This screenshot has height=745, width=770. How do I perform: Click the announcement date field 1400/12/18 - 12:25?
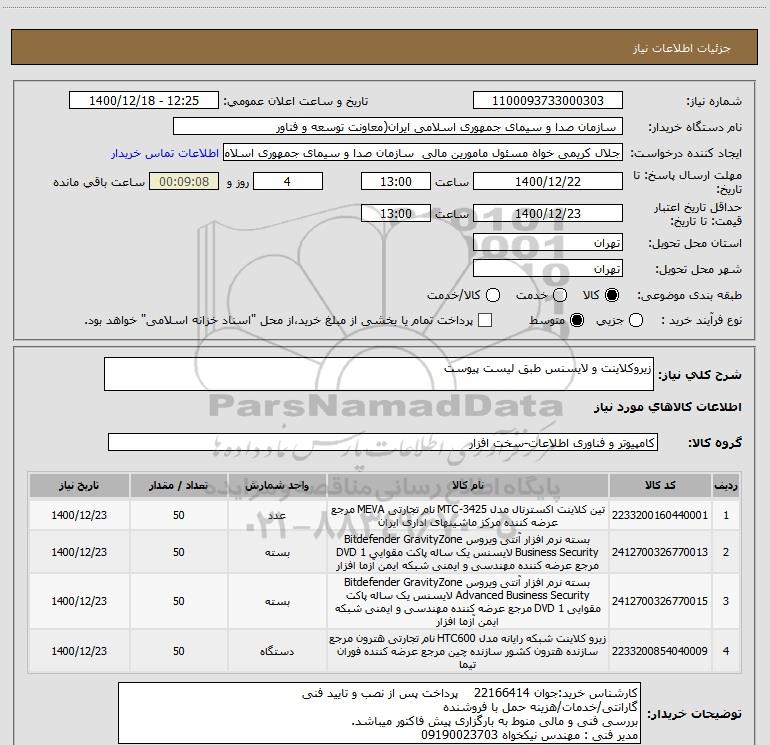144,101
